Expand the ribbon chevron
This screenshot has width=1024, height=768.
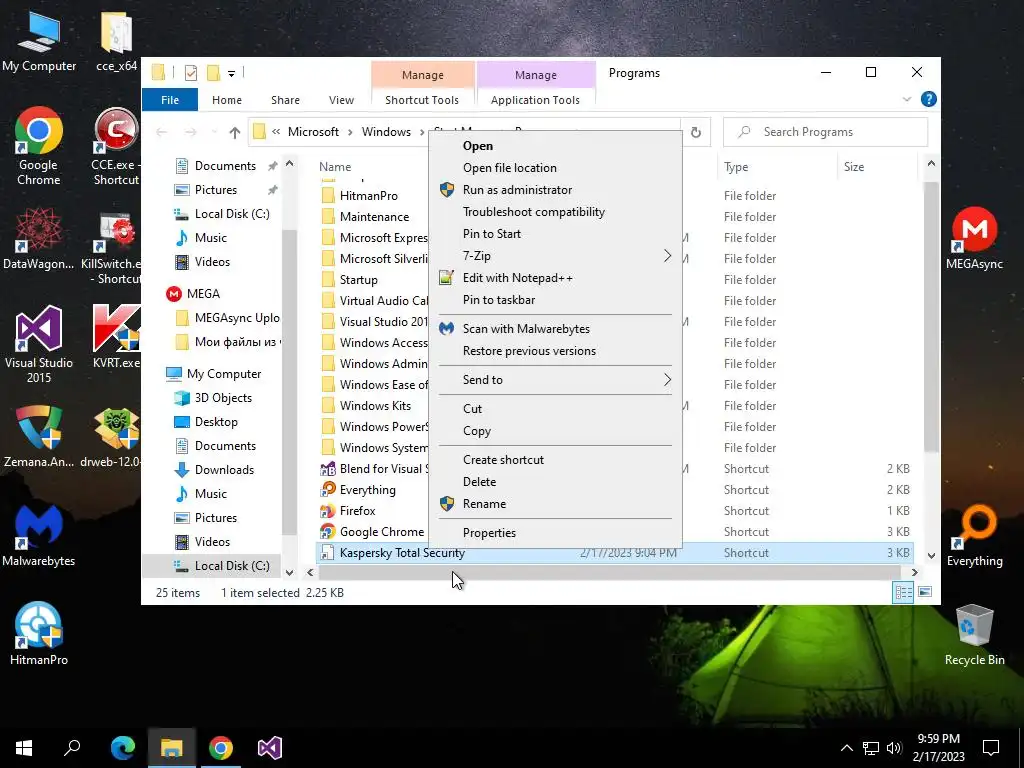906,99
